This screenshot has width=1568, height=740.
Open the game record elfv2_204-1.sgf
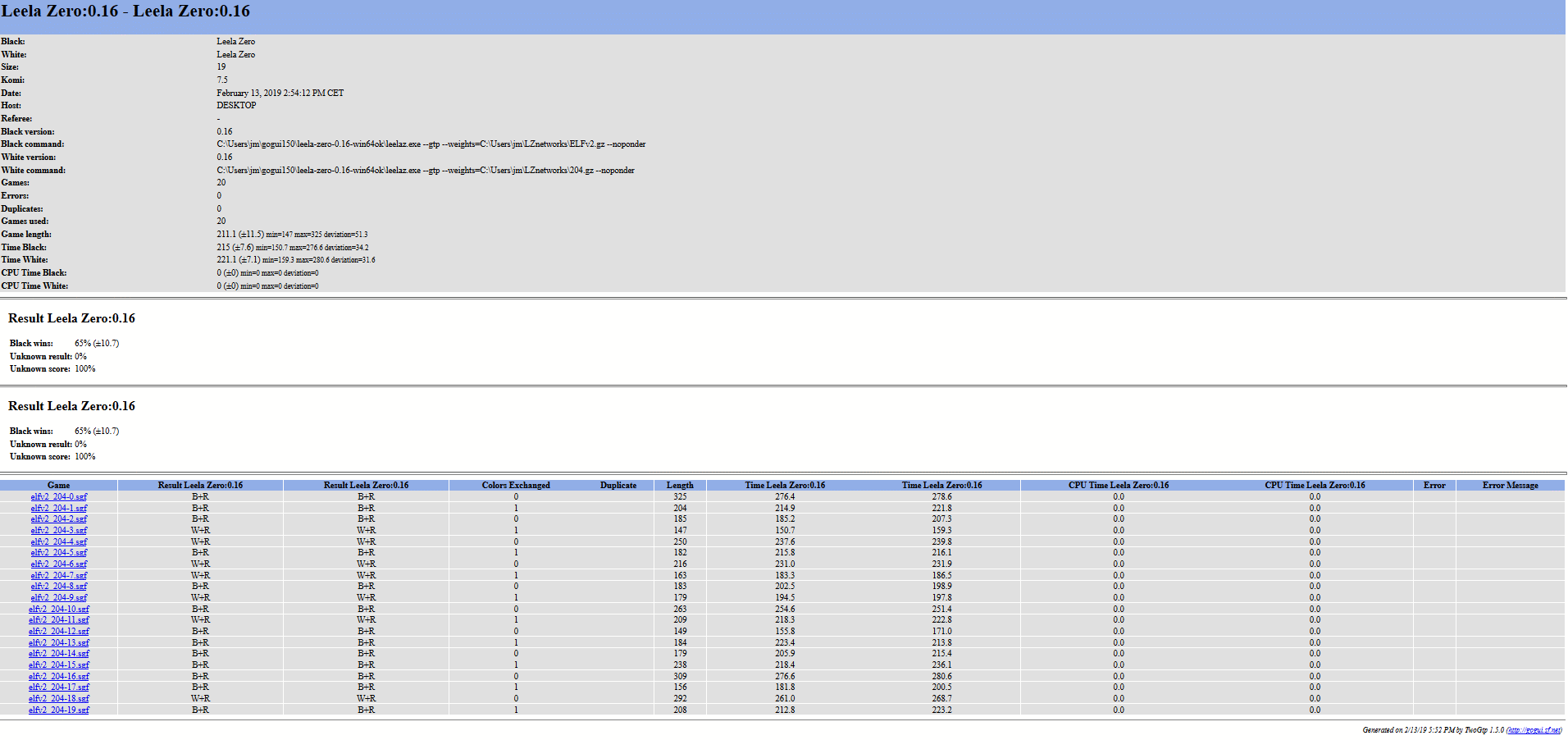coord(58,508)
